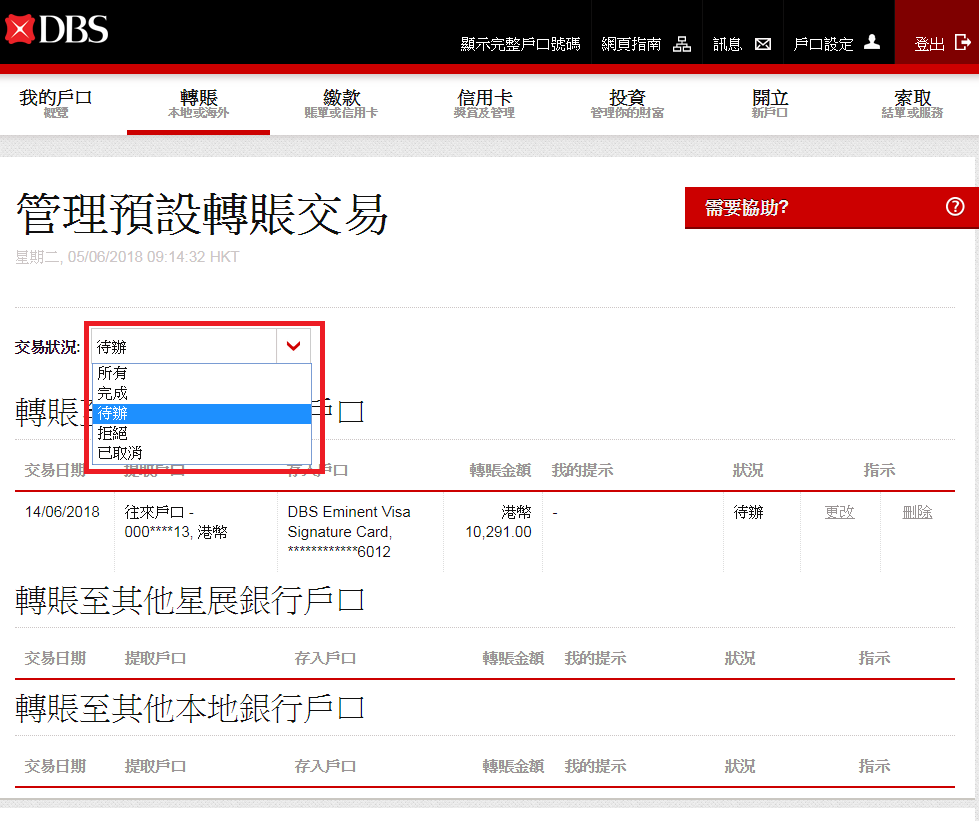
Task: Open the 繳款 menu tab
Action: (341, 103)
